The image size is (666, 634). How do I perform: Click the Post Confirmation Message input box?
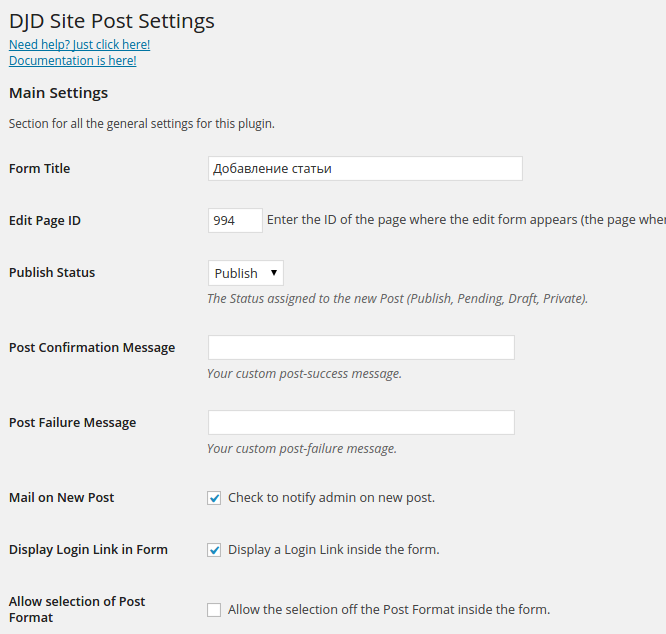(x=361, y=348)
